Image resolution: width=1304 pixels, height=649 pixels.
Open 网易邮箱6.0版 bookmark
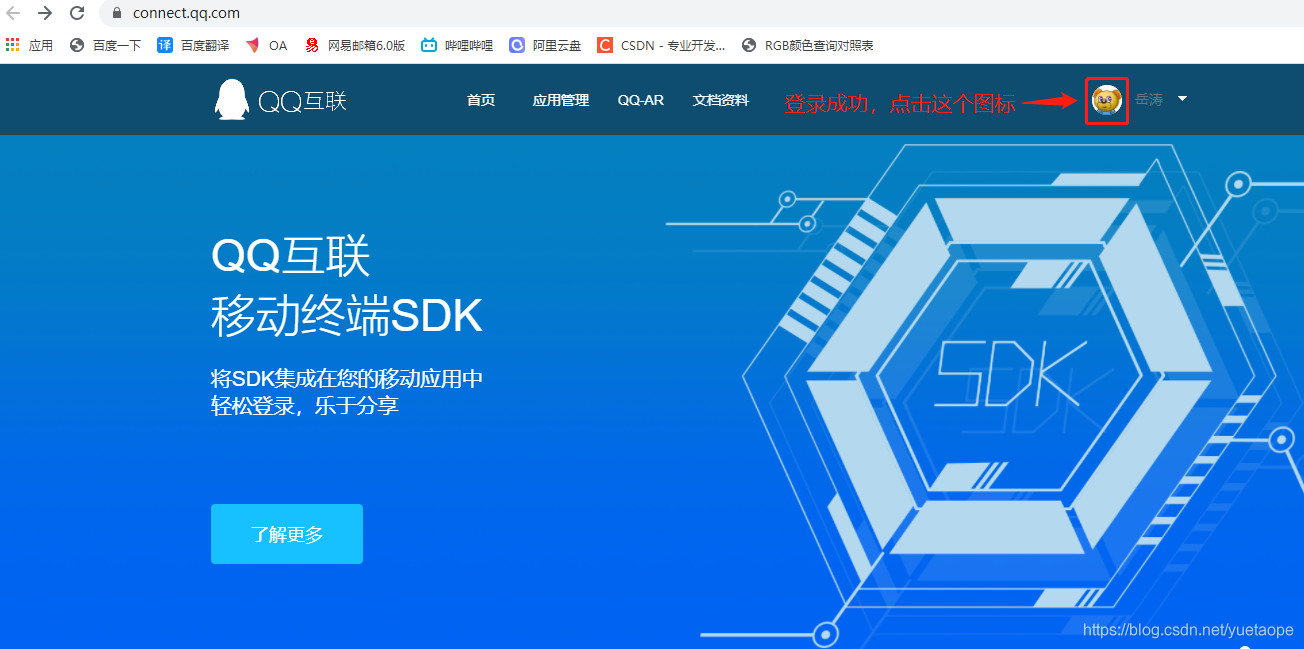pos(358,44)
